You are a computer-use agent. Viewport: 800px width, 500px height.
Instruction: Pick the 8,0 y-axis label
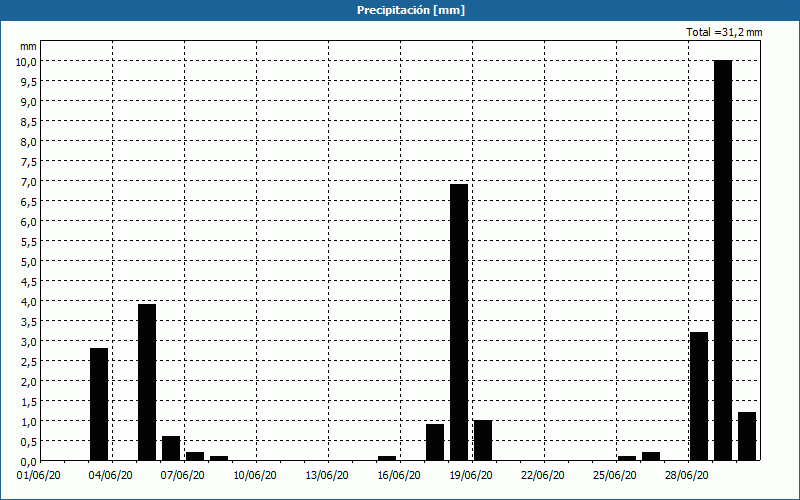(29, 141)
